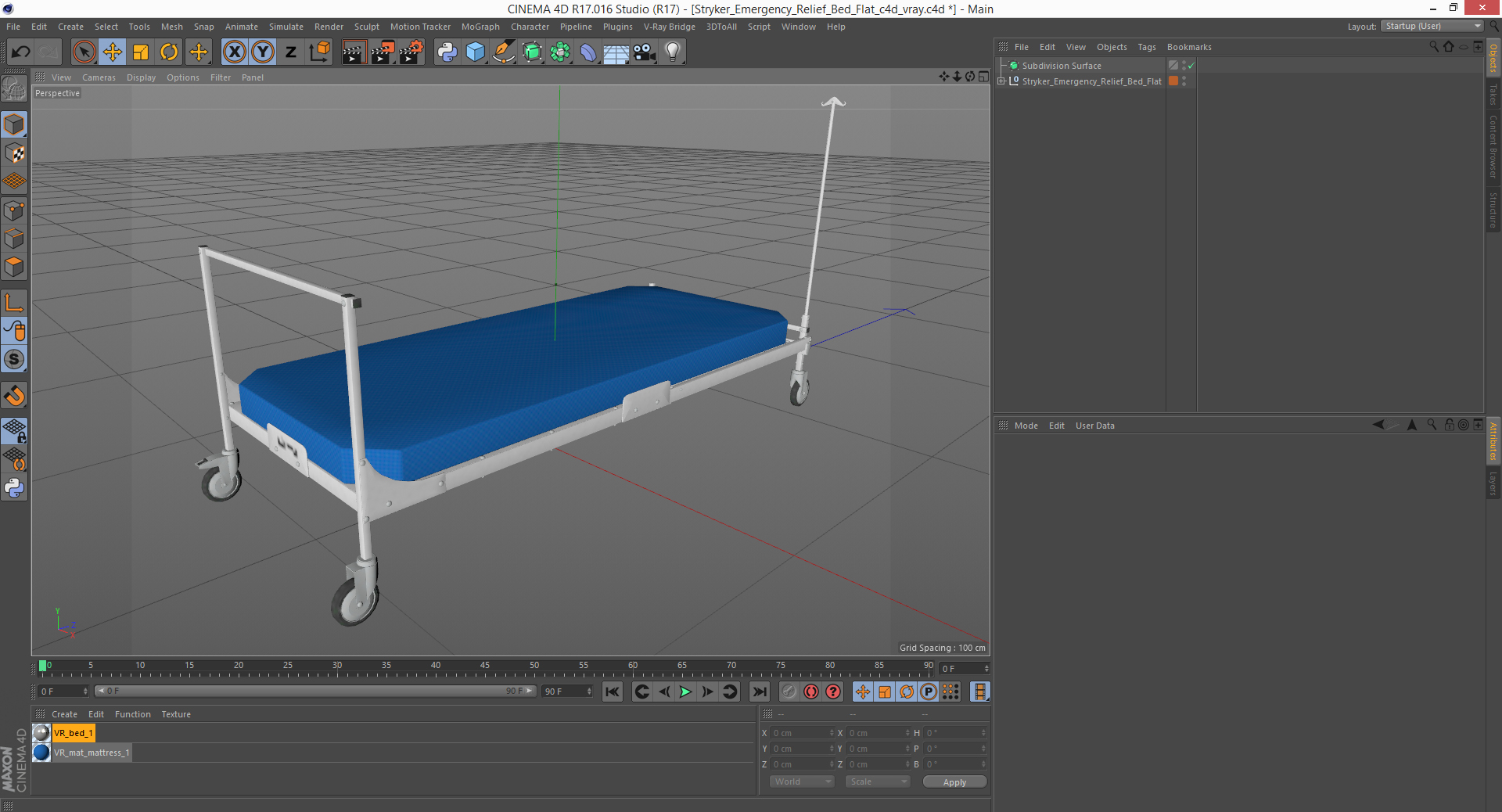Image resolution: width=1502 pixels, height=812 pixels.
Task: Toggle Autokeying button
Action: point(811,692)
